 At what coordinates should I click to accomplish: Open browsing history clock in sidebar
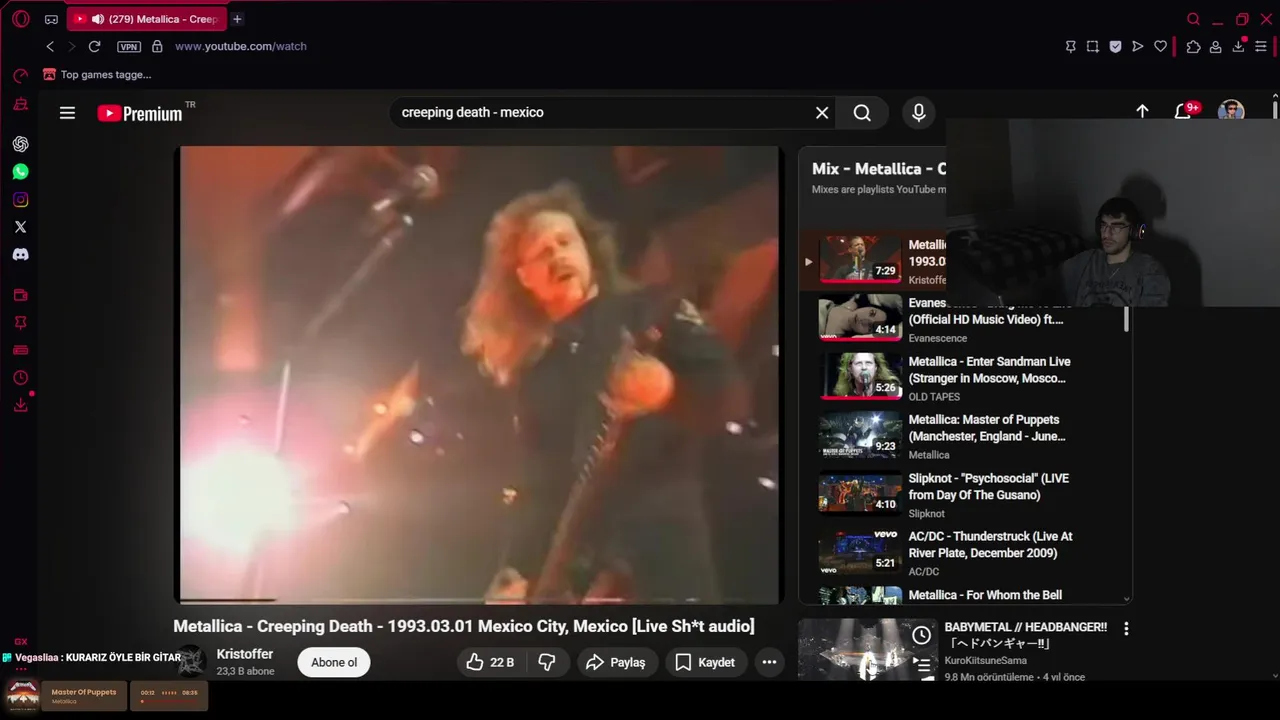(20, 378)
